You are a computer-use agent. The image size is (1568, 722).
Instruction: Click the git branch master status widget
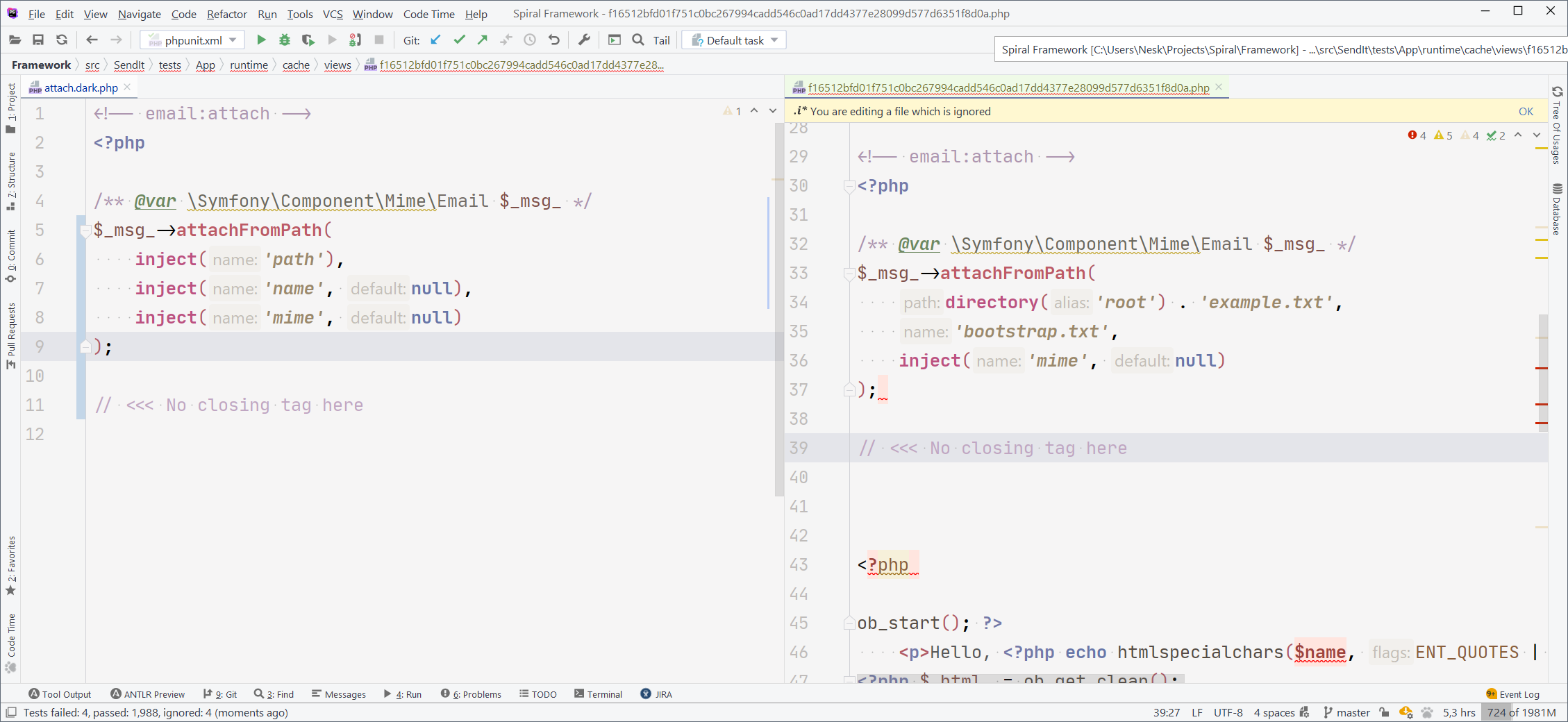pos(1346,712)
